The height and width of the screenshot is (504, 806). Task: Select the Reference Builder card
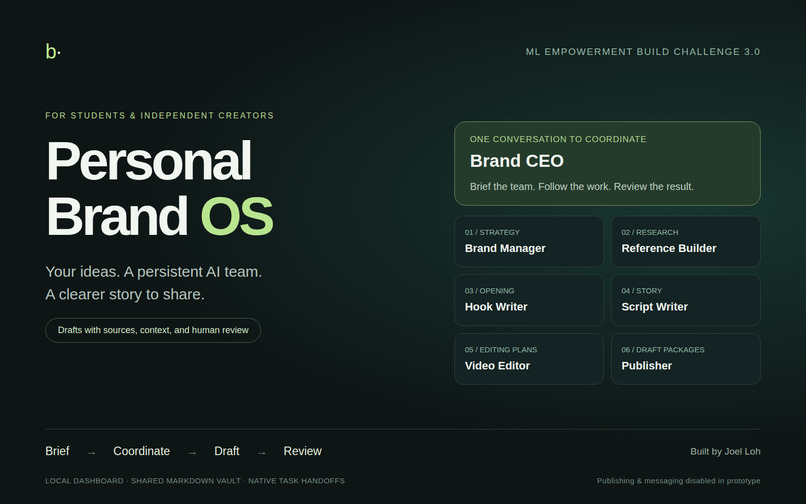(x=685, y=241)
